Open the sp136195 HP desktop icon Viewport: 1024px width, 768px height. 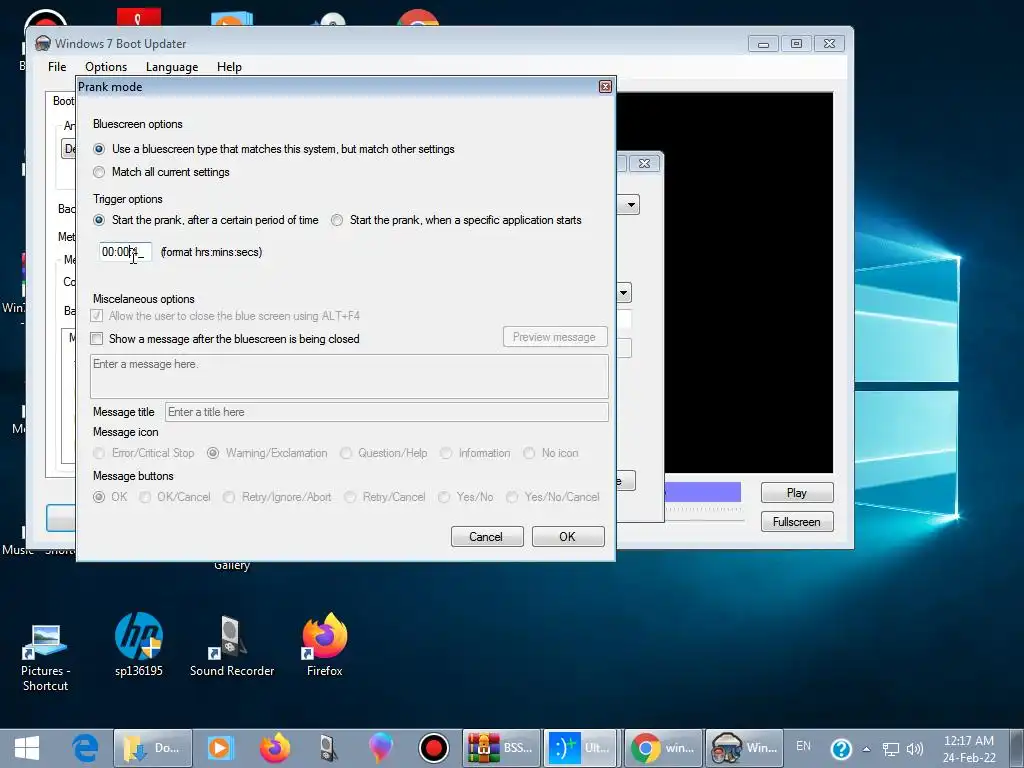[138, 645]
